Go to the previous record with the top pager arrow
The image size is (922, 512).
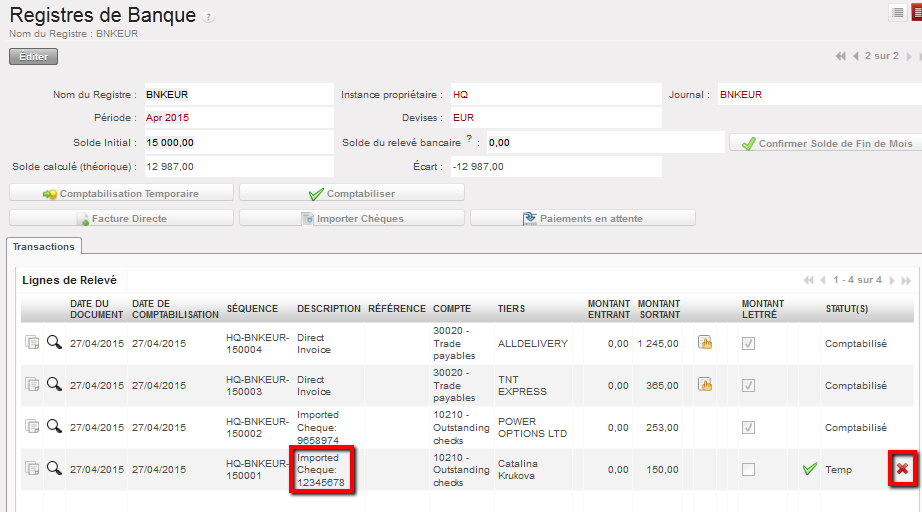click(856, 56)
